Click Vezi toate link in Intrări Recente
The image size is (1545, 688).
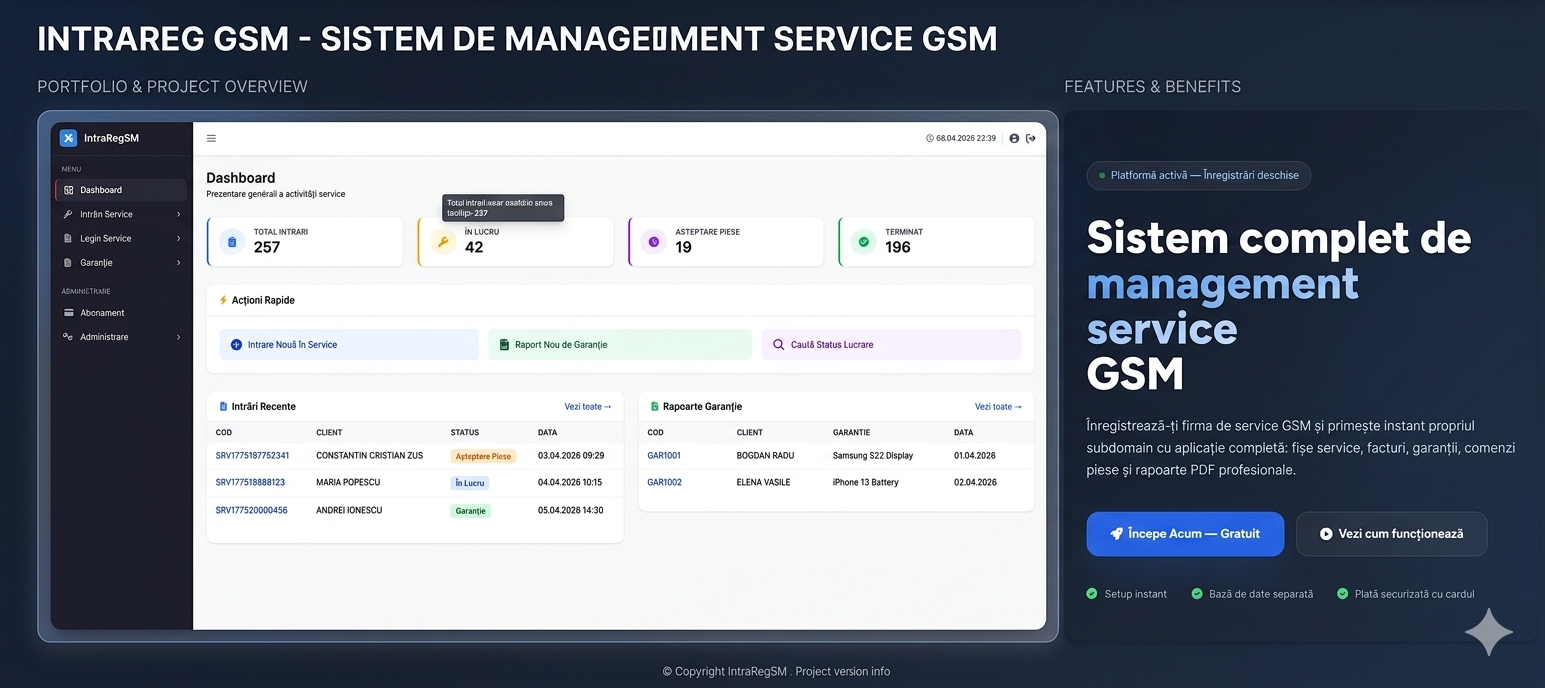point(587,407)
